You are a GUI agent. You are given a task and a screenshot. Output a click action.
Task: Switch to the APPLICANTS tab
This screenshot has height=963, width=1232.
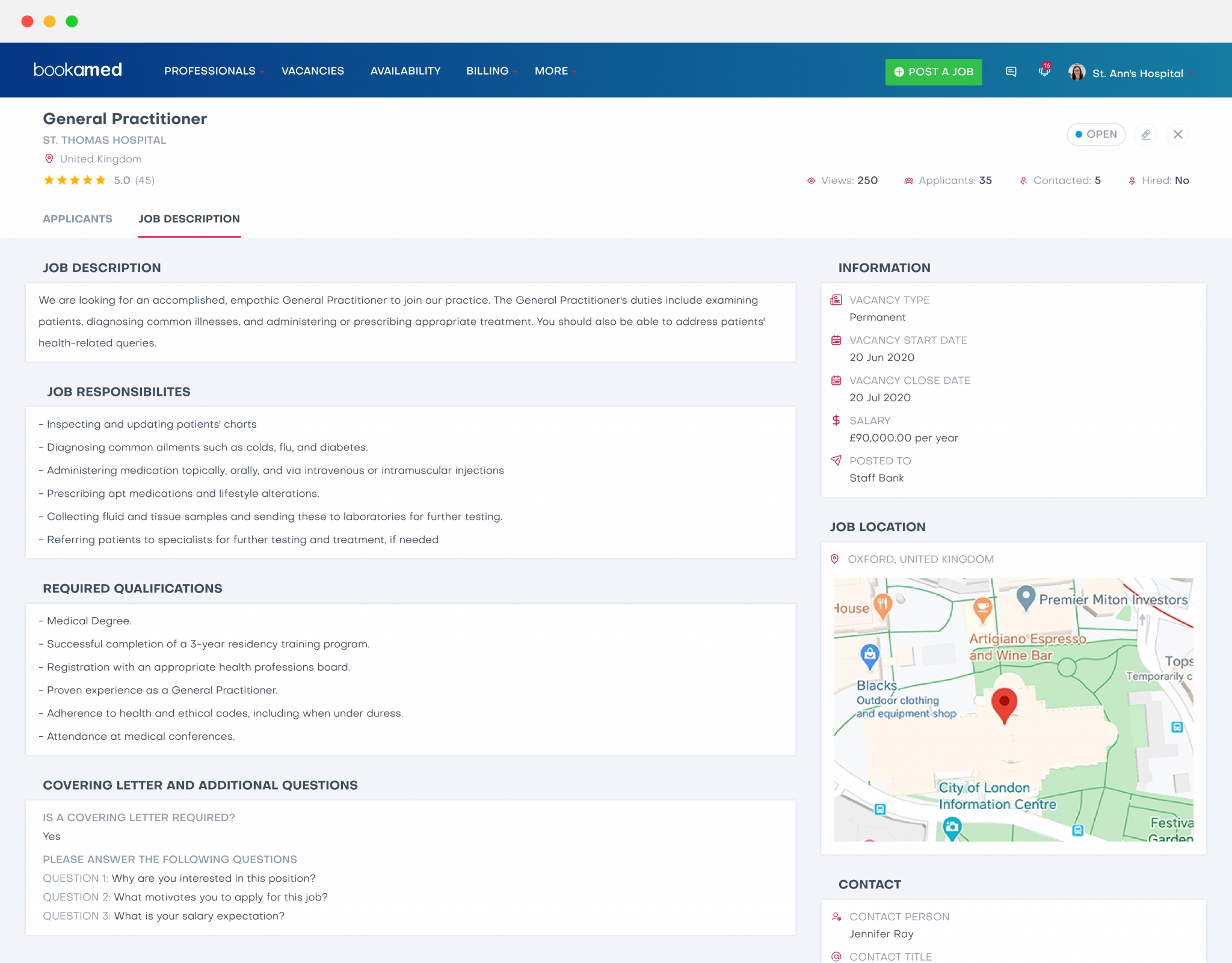tap(77, 218)
